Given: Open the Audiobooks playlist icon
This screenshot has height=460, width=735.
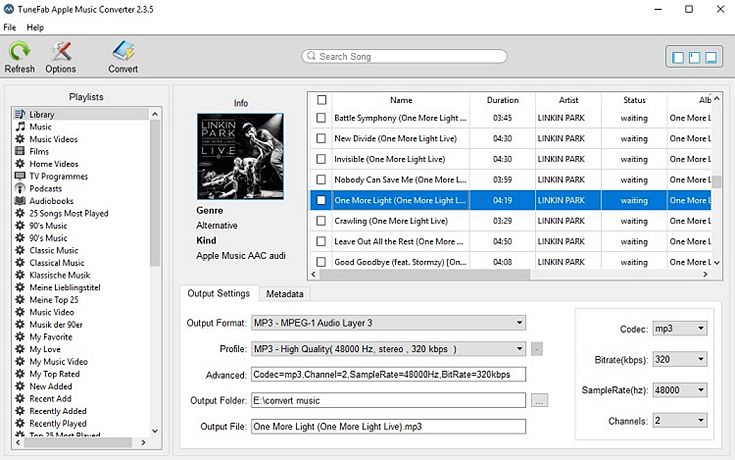Looking at the screenshot, I should [20, 200].
